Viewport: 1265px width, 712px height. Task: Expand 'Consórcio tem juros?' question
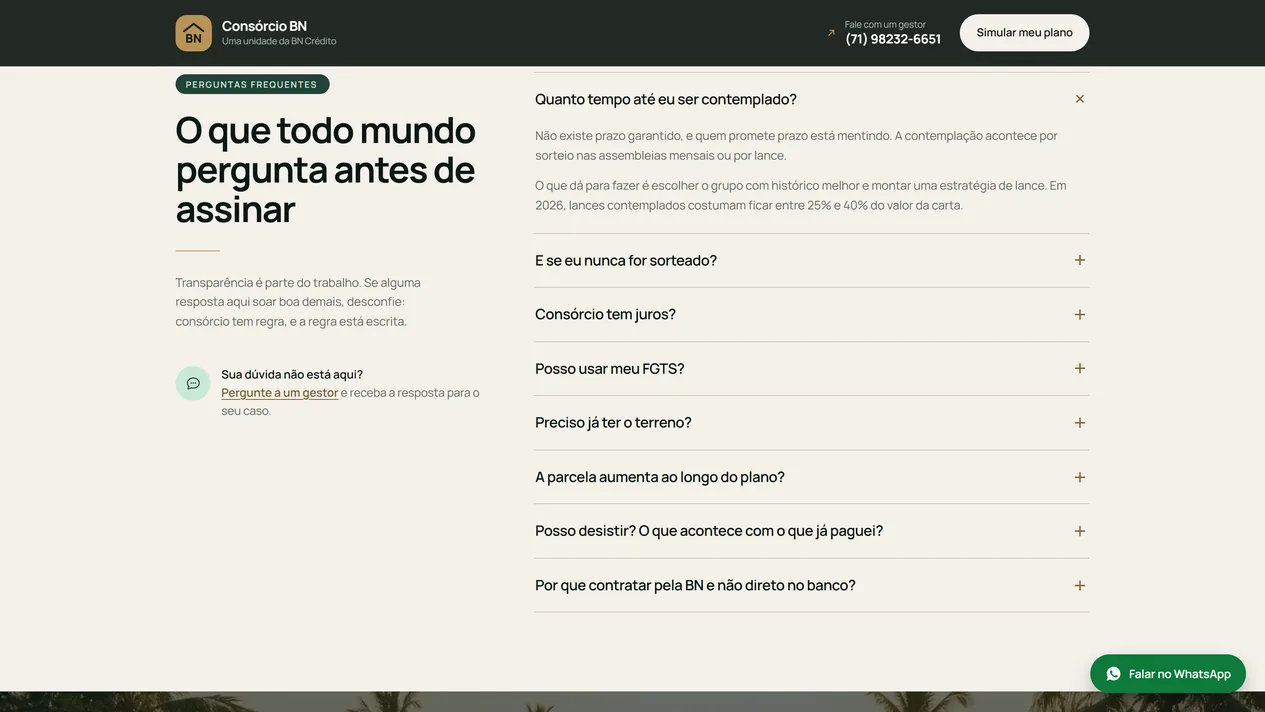tap(811, 314)
